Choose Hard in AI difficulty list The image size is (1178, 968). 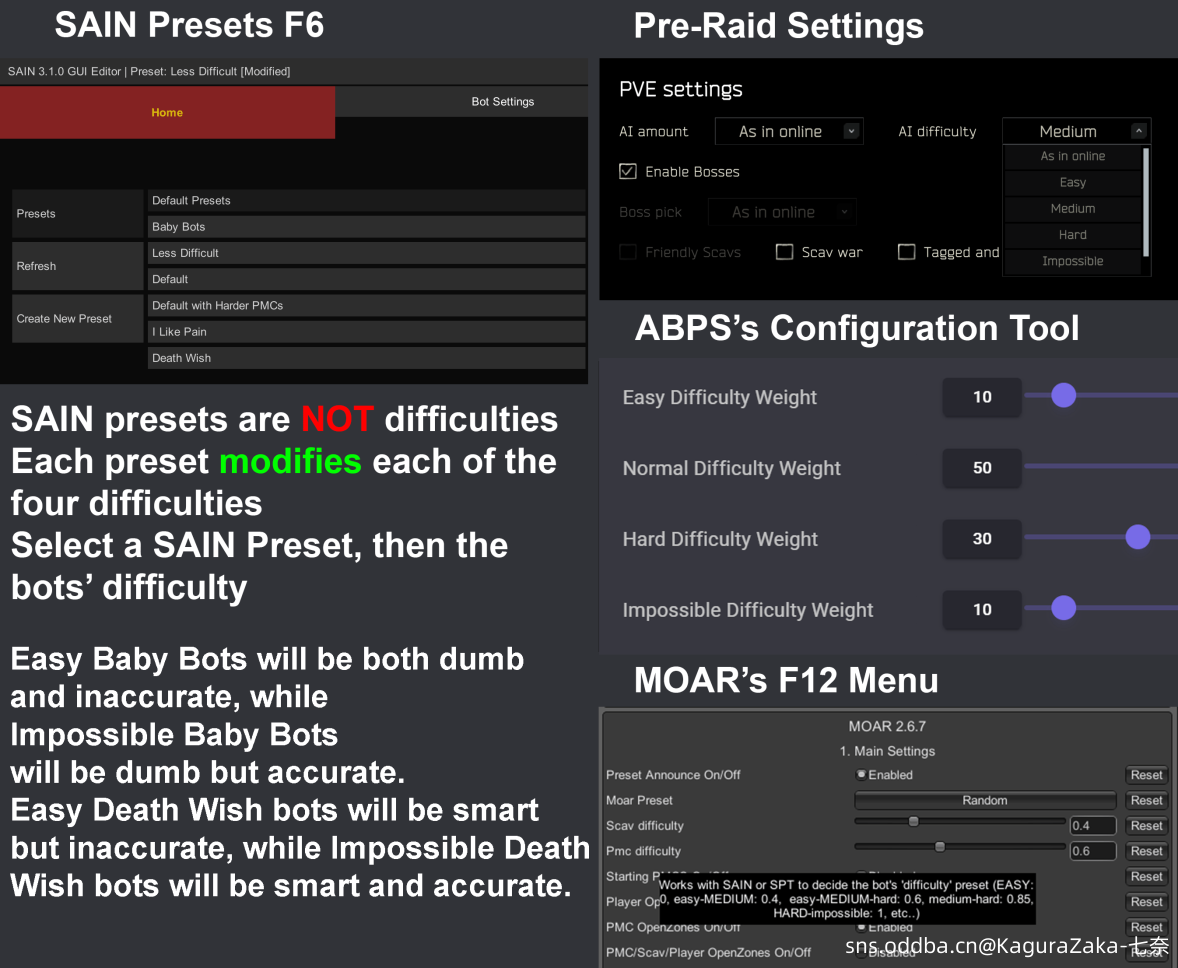[x=1072, y=235]
